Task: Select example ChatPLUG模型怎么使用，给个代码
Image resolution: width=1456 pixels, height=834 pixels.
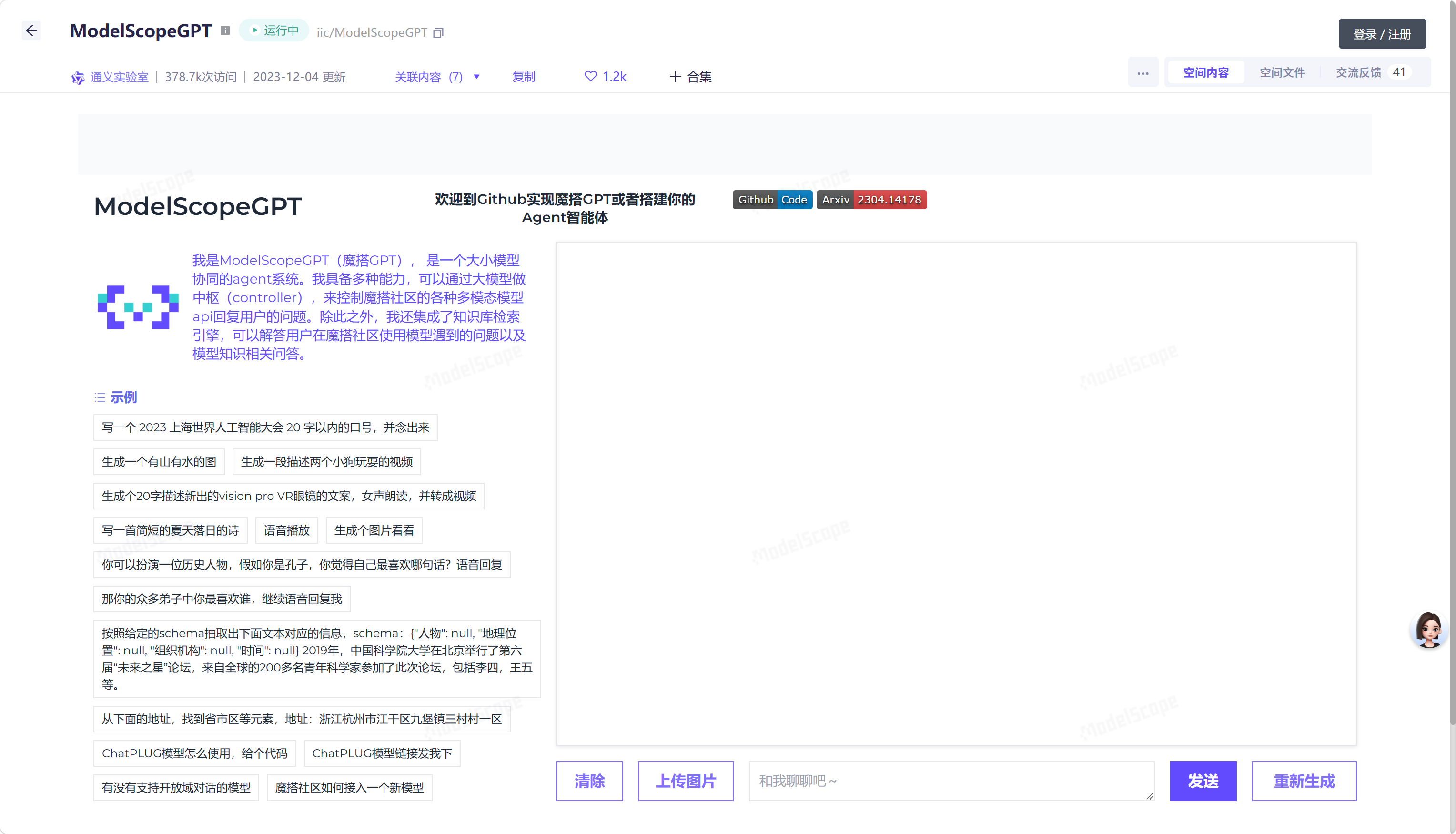Action: coord(195,754)
